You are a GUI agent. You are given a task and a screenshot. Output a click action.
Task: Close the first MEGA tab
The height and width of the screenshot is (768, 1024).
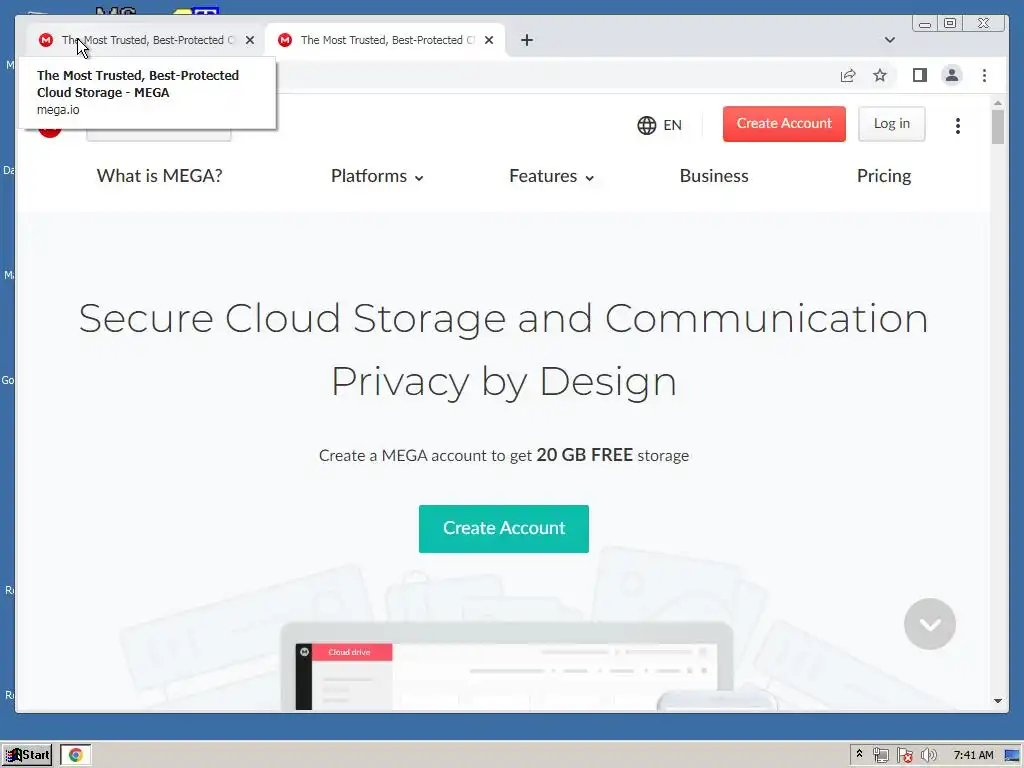249,40
